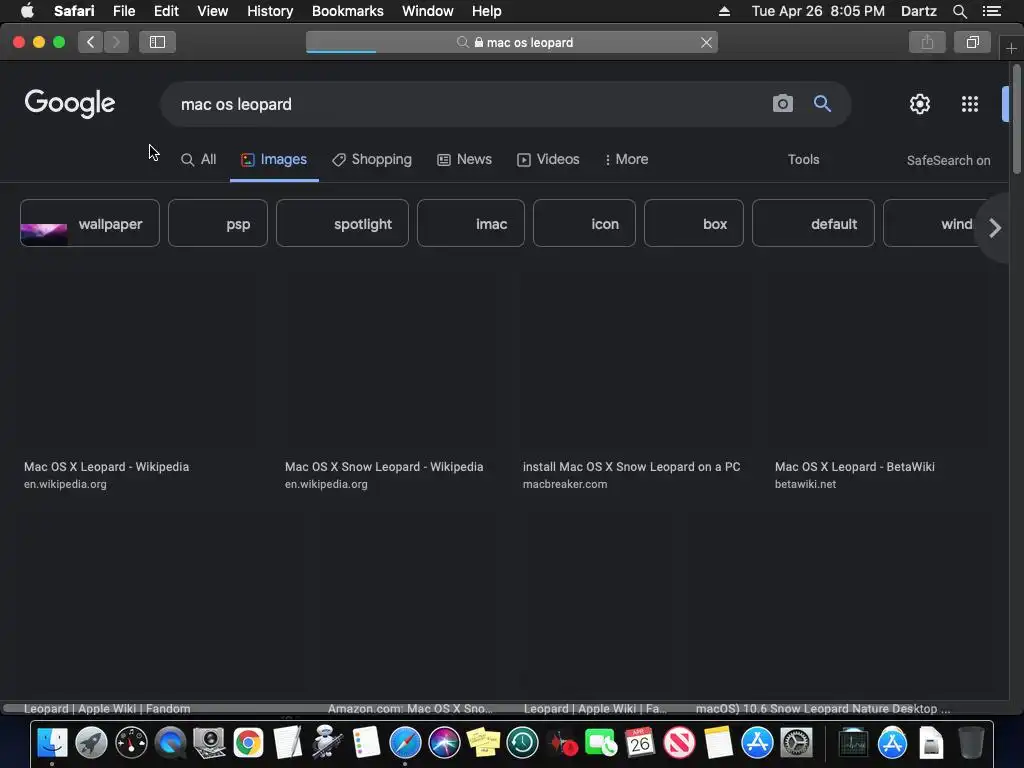
Task: Open the Google apps grid
Action: tap(970, 104)
